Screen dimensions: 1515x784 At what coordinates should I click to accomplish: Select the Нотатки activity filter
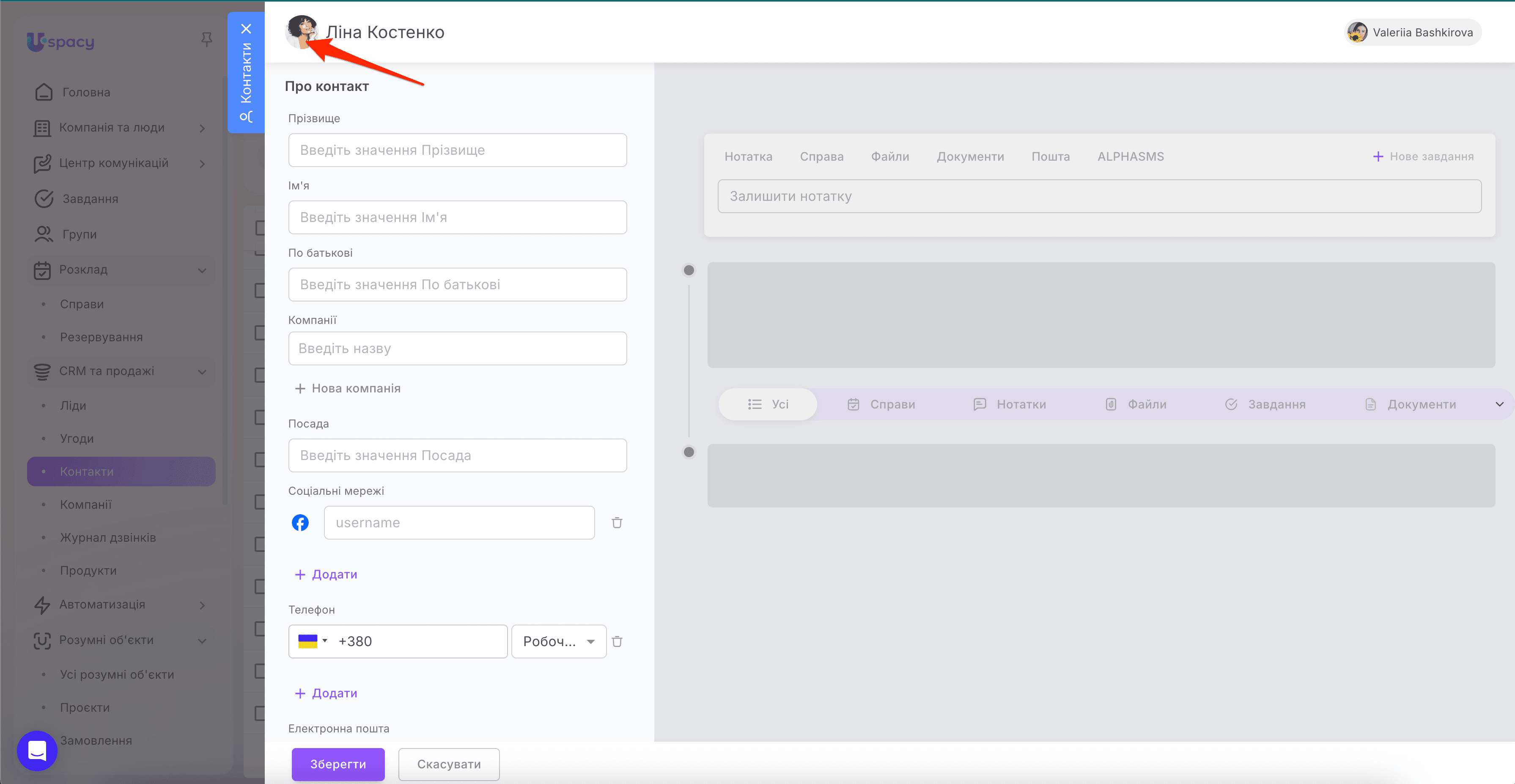[x=1010, y=404]
